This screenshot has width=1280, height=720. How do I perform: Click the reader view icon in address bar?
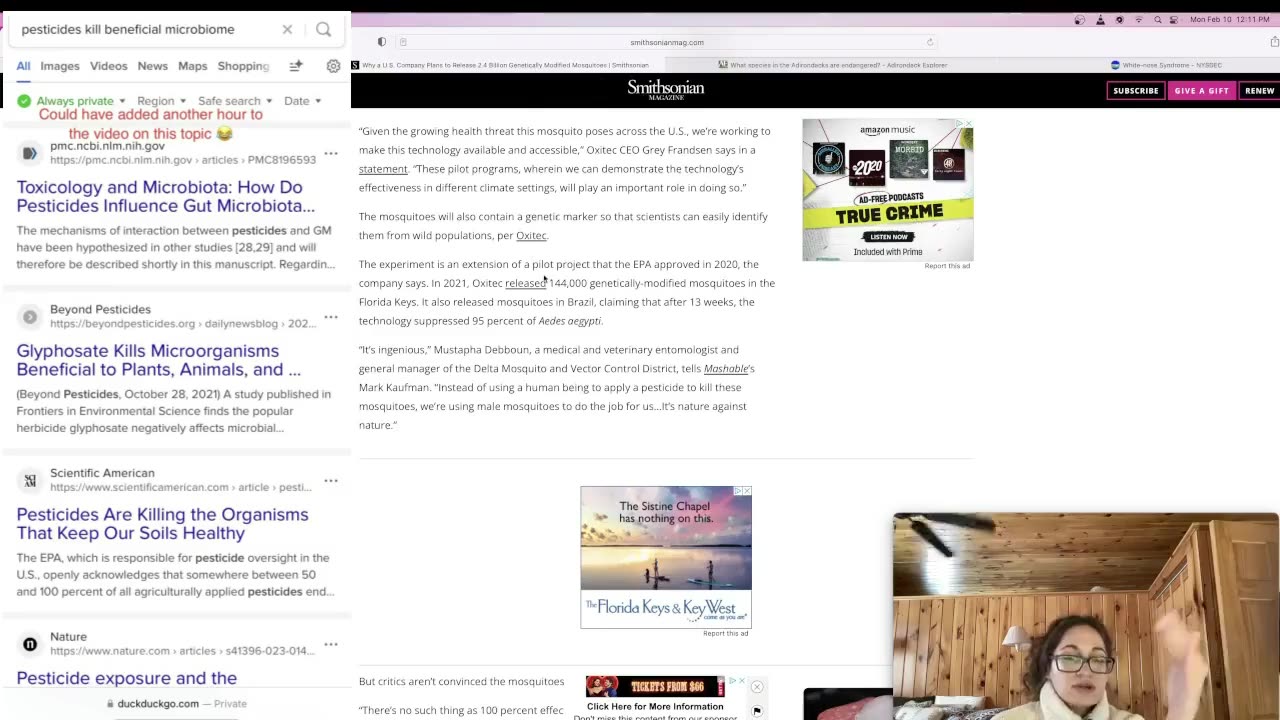[x=403, y=42]
